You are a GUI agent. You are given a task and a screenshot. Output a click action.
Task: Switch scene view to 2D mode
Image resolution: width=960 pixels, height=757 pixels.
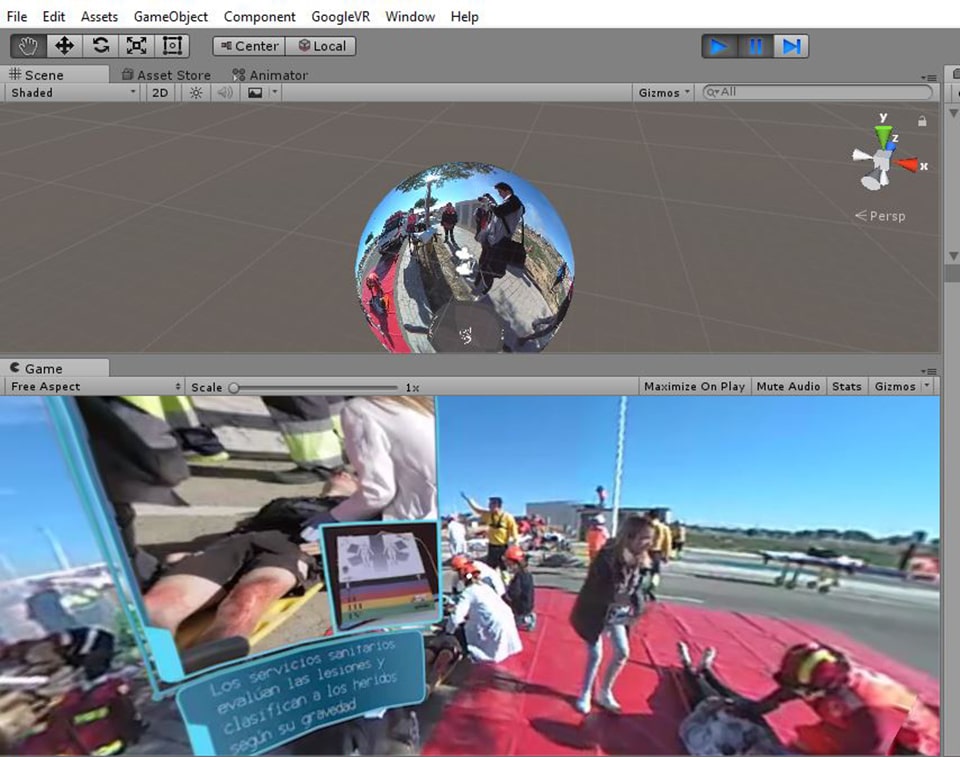pos(160,92)
